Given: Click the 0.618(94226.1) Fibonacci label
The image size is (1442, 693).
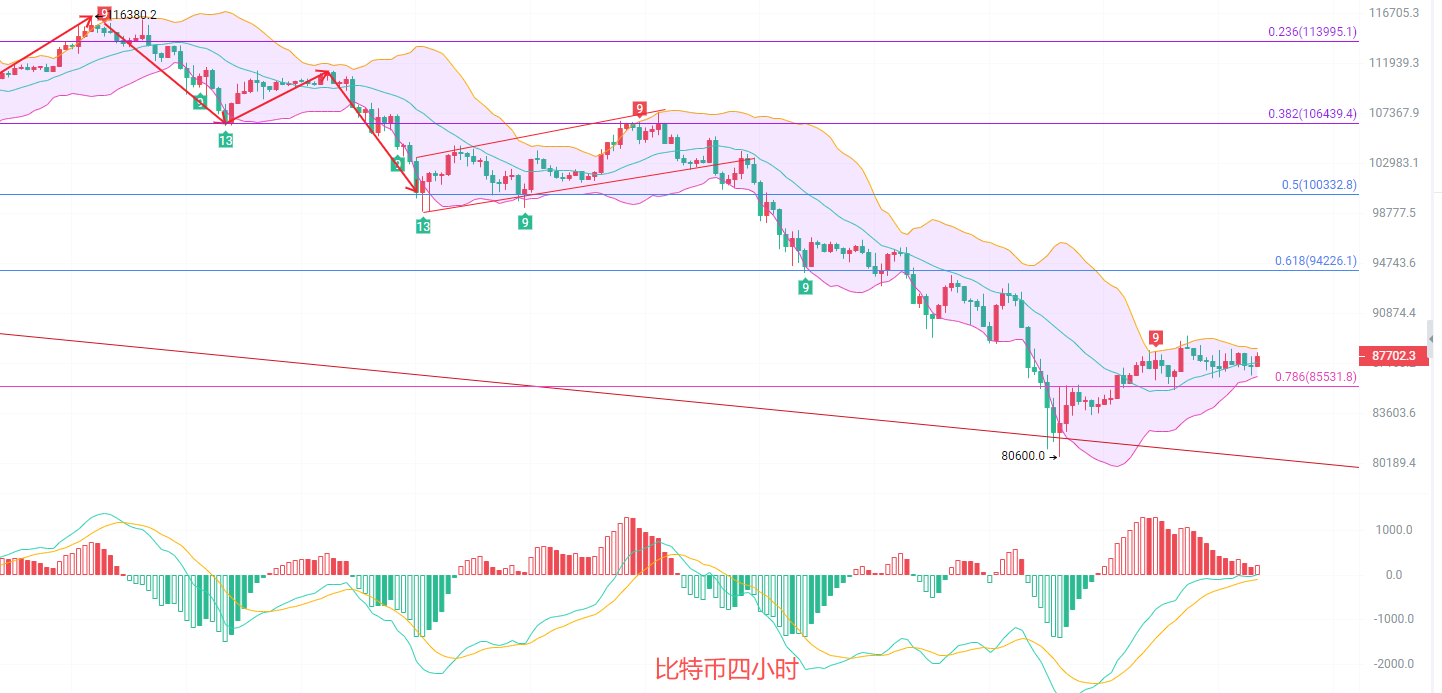Looking at the screenshot, I should click(x=1315, y=261).
